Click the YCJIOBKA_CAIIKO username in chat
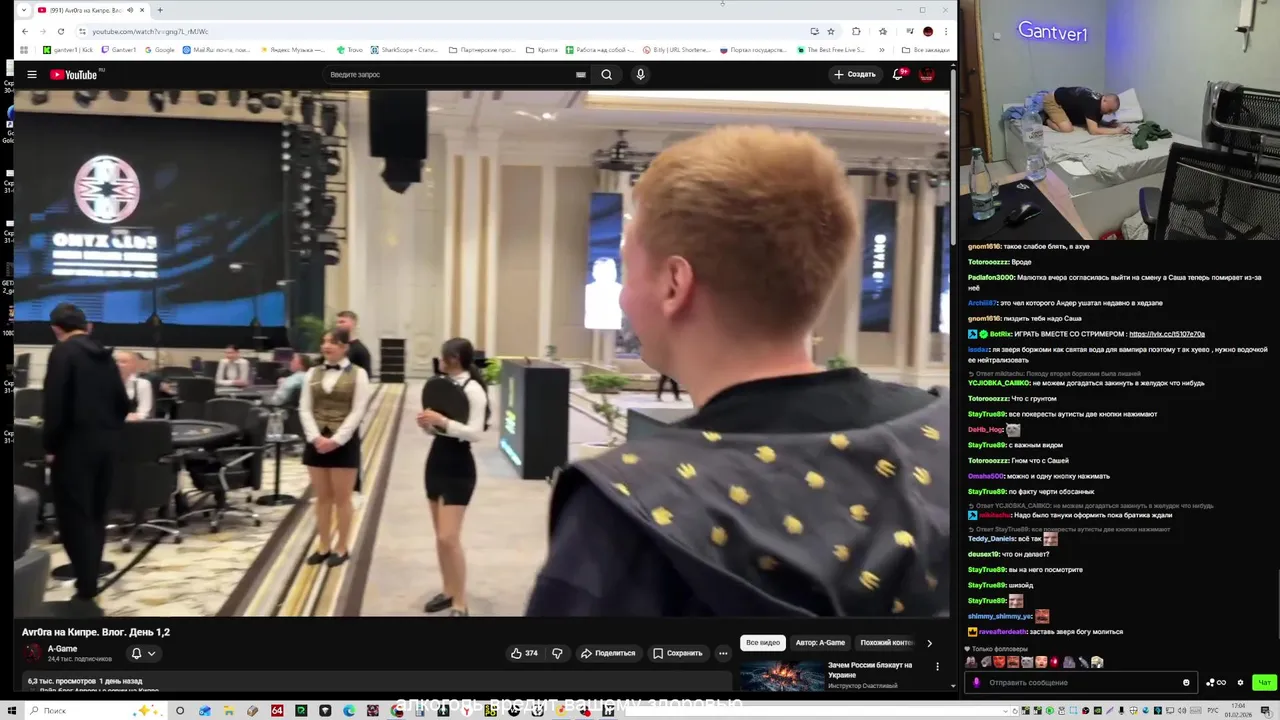The image size is (1280, 720). tap(998, 383)
